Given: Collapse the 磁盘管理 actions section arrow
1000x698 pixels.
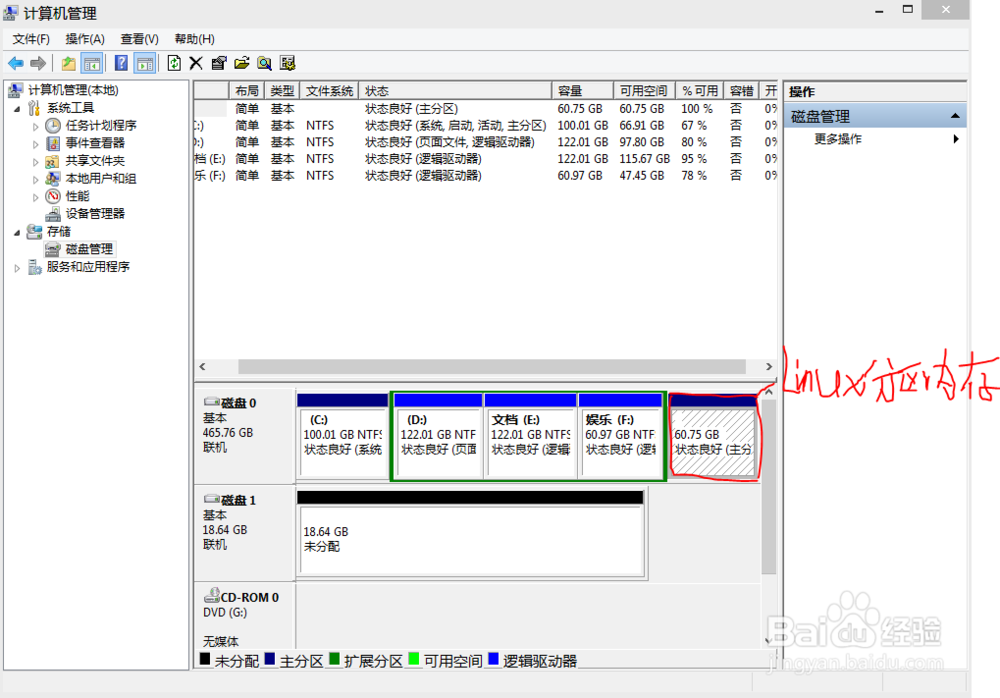Looking at the screenshot, I should pos(955,116).
